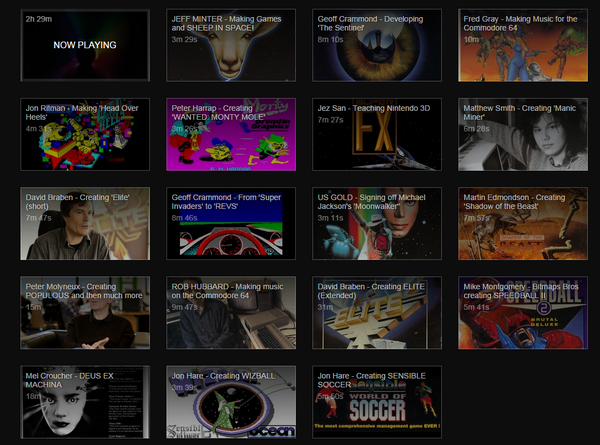Play Geoff Crammond Super Invaders to REVS
This screenshot has width=600, height=445.
(231, 223)
